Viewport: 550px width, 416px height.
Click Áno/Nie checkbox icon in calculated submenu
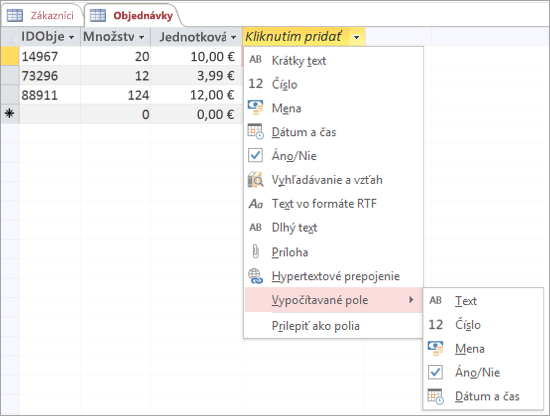436,372
